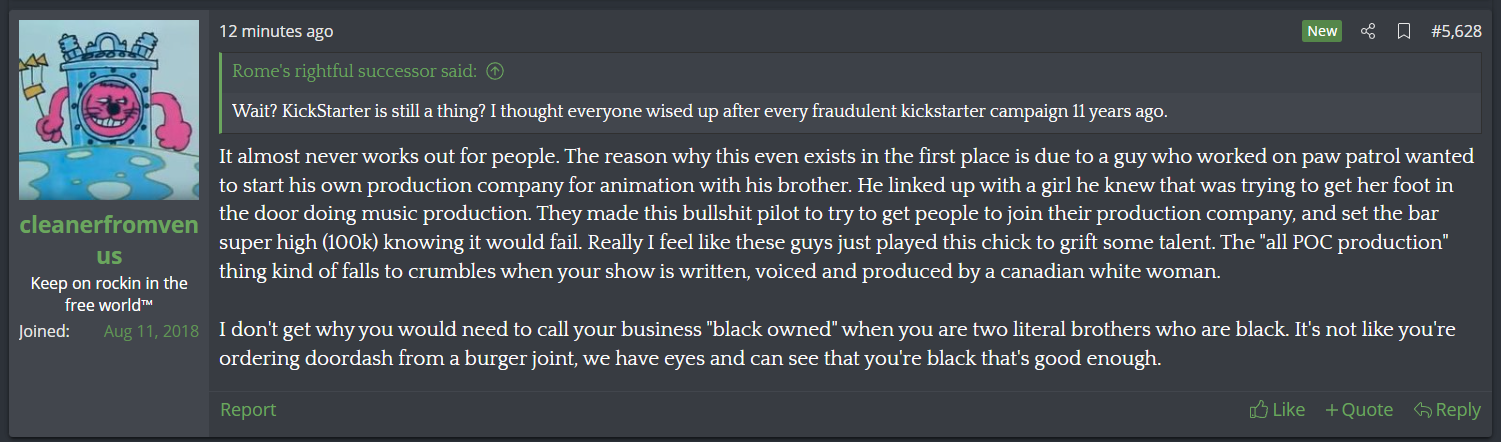
Task: Expand the quoted KickStarter message block
Action: tap(700, 111)
